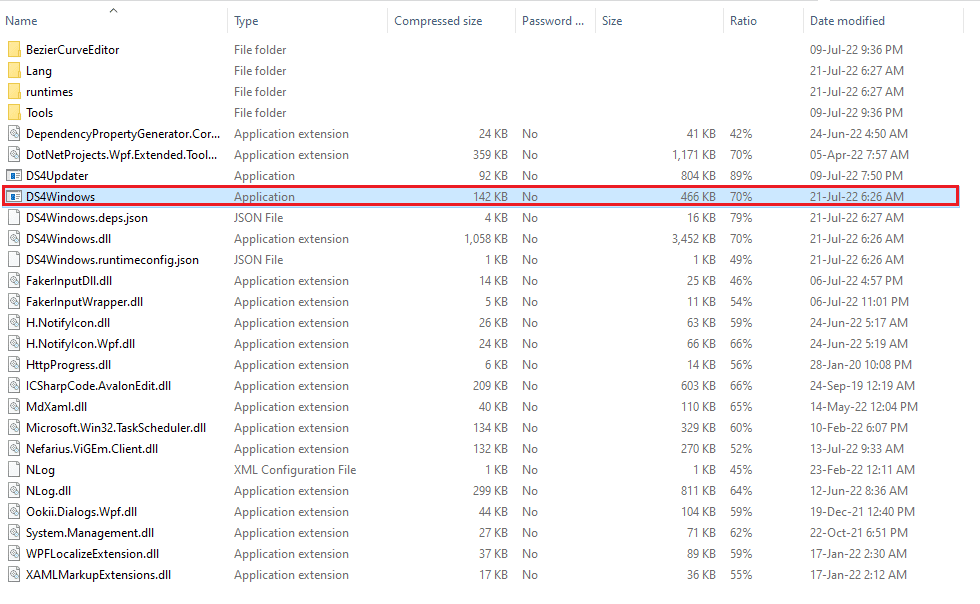Click the FakerInputDll.dll file icon
980x604 pixels.
14,281
